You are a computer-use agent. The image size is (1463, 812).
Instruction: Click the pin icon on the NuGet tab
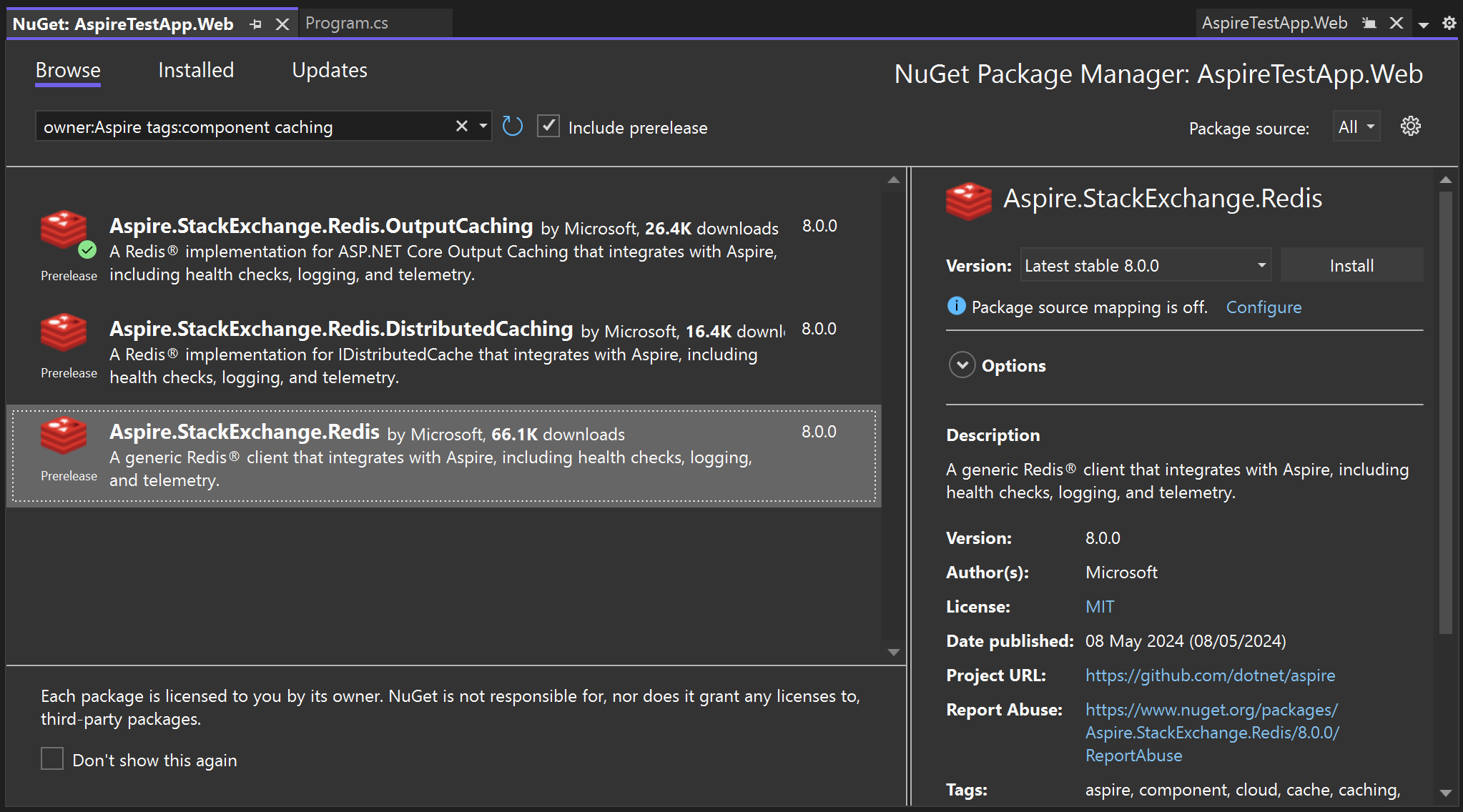[256, 24]
